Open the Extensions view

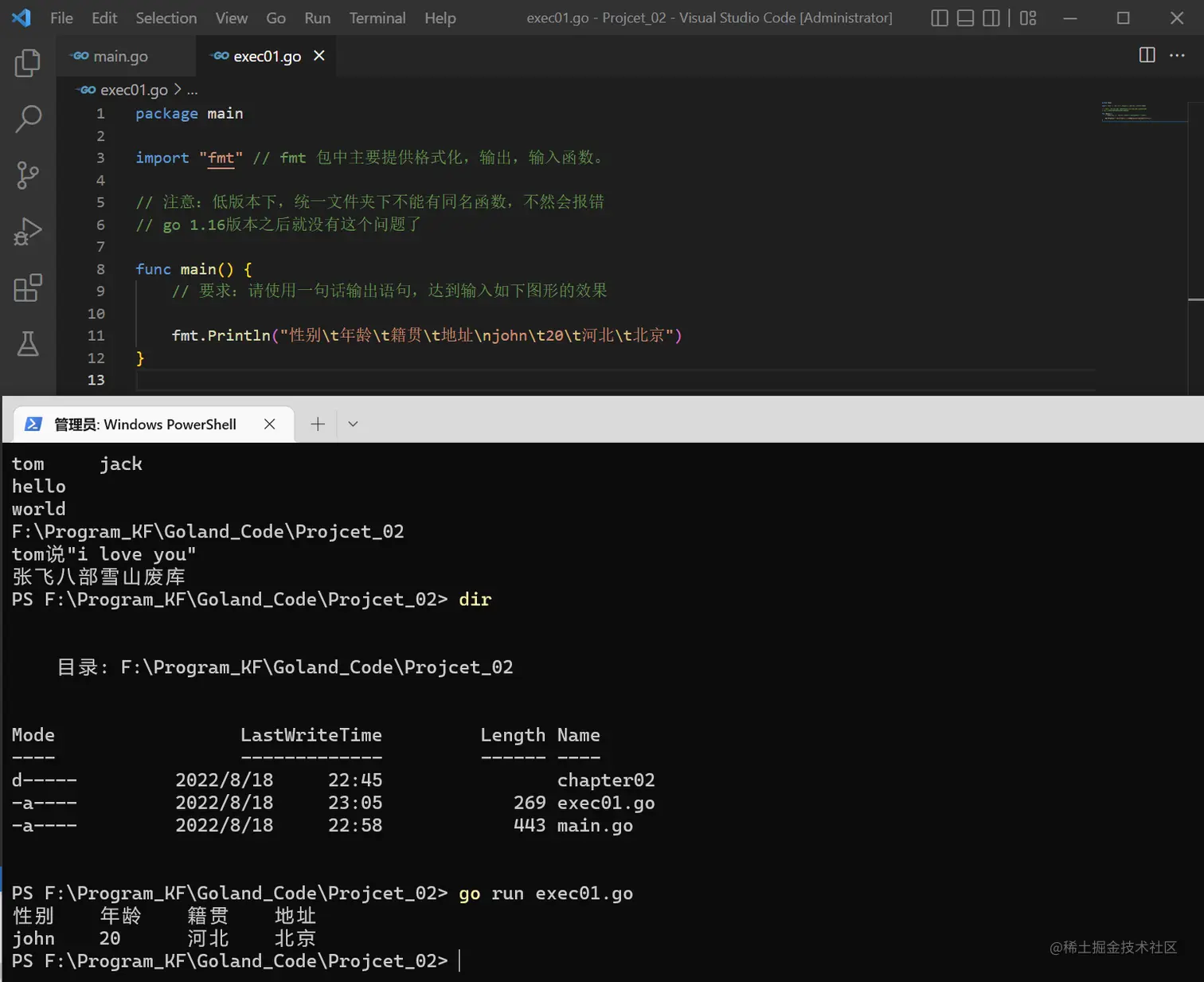click(28, 288)
